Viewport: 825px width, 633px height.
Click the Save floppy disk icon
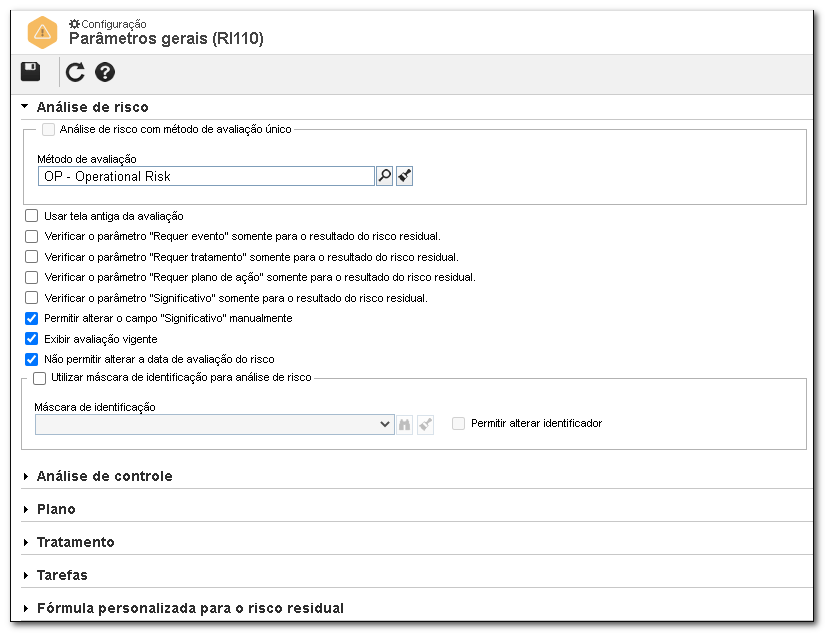coord(31,72)
